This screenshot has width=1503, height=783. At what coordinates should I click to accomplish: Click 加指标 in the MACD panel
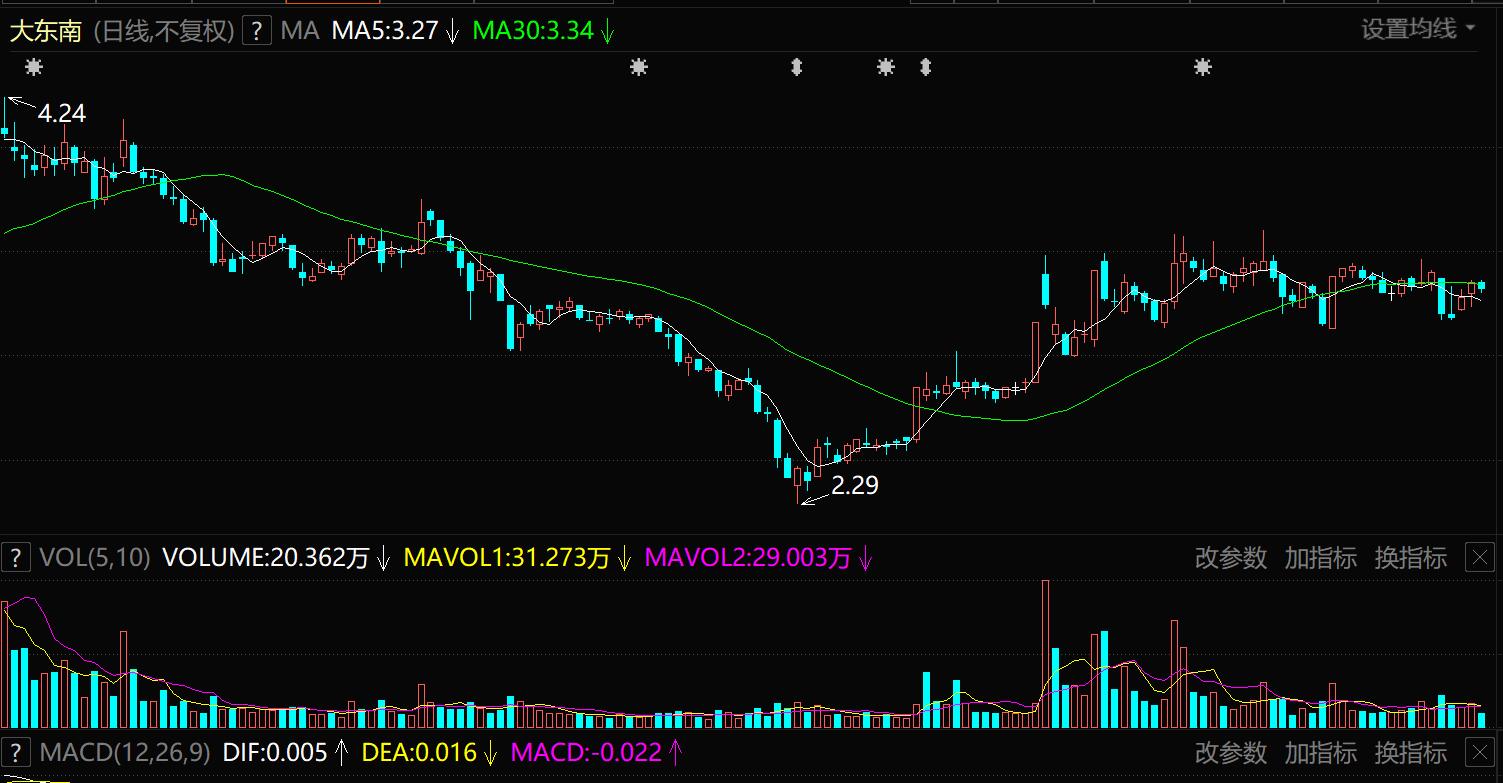(x=1321, y=752)
